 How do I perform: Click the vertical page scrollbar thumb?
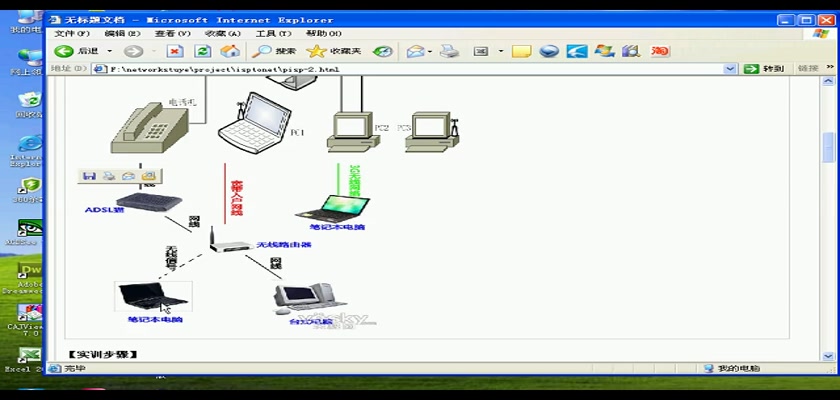(x=827, y=146)
